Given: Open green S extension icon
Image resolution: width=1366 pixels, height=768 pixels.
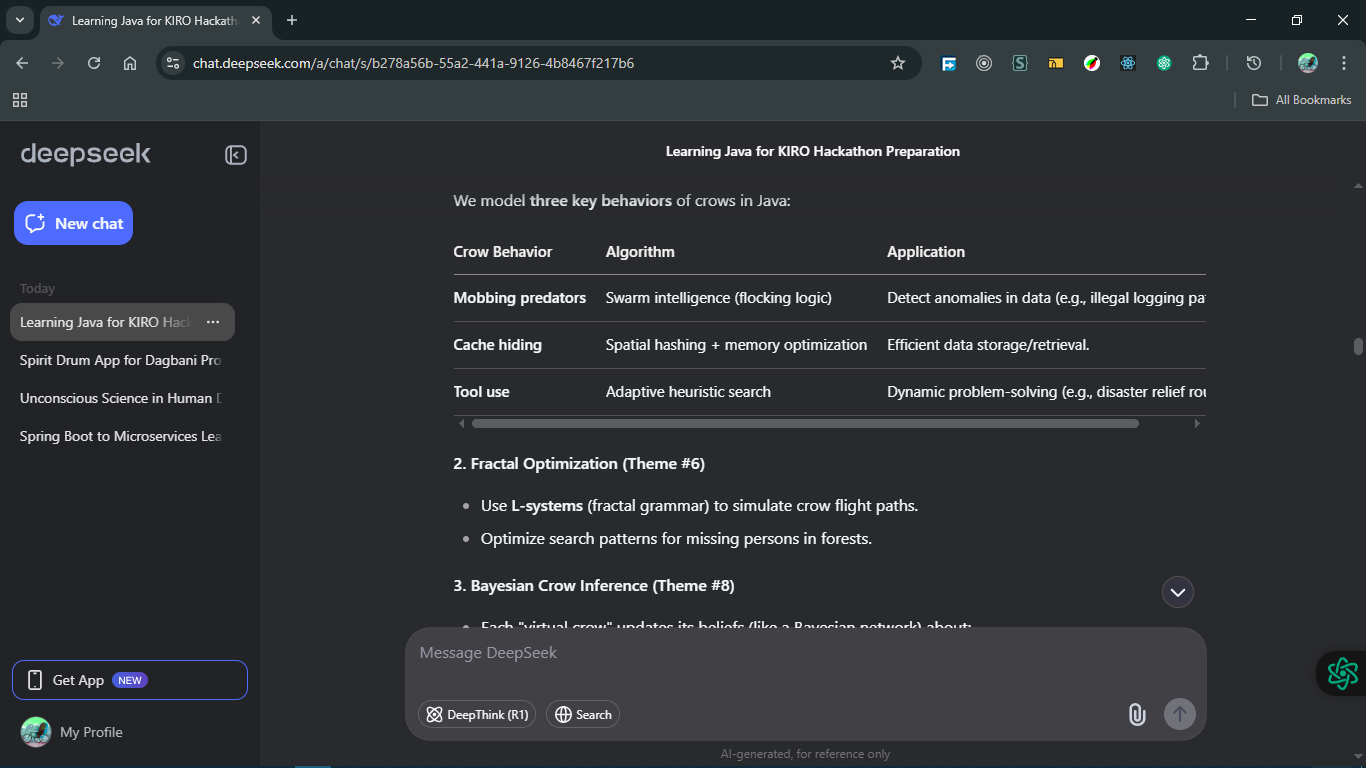Looking at the screenshot, I should (1020, 63).
